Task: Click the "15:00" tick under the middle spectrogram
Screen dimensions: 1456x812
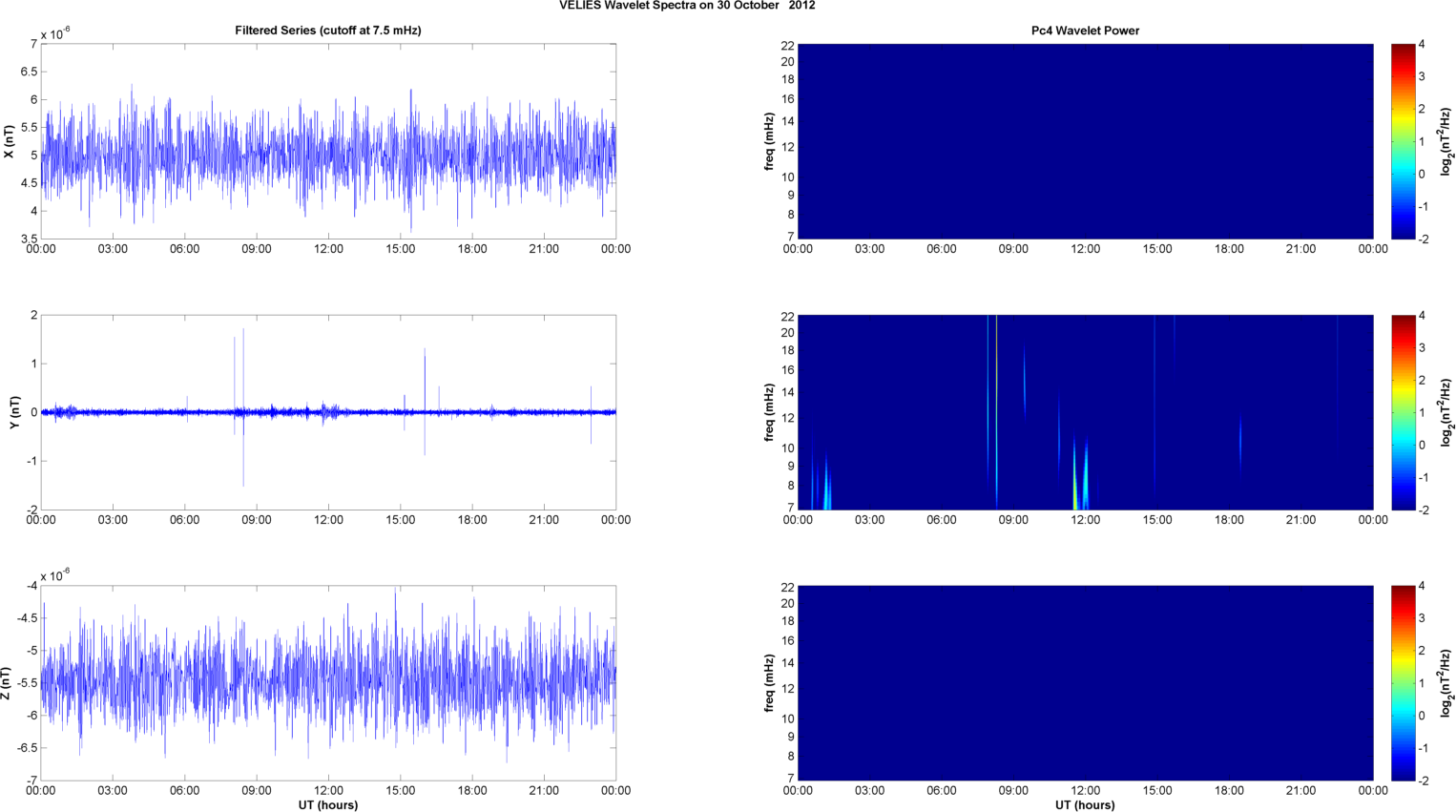Action: [1157, 520]
